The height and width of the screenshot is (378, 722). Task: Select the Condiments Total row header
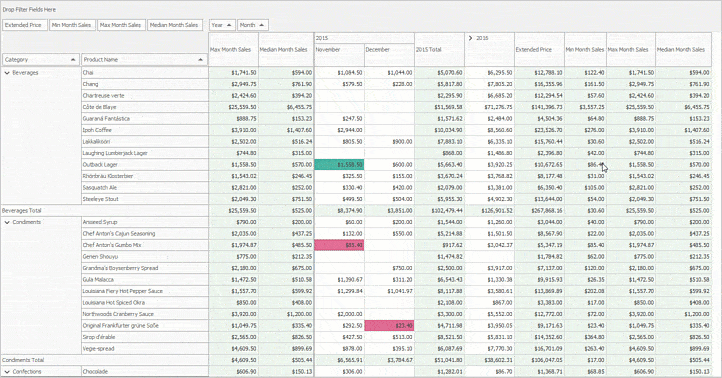tap(105, 361)
